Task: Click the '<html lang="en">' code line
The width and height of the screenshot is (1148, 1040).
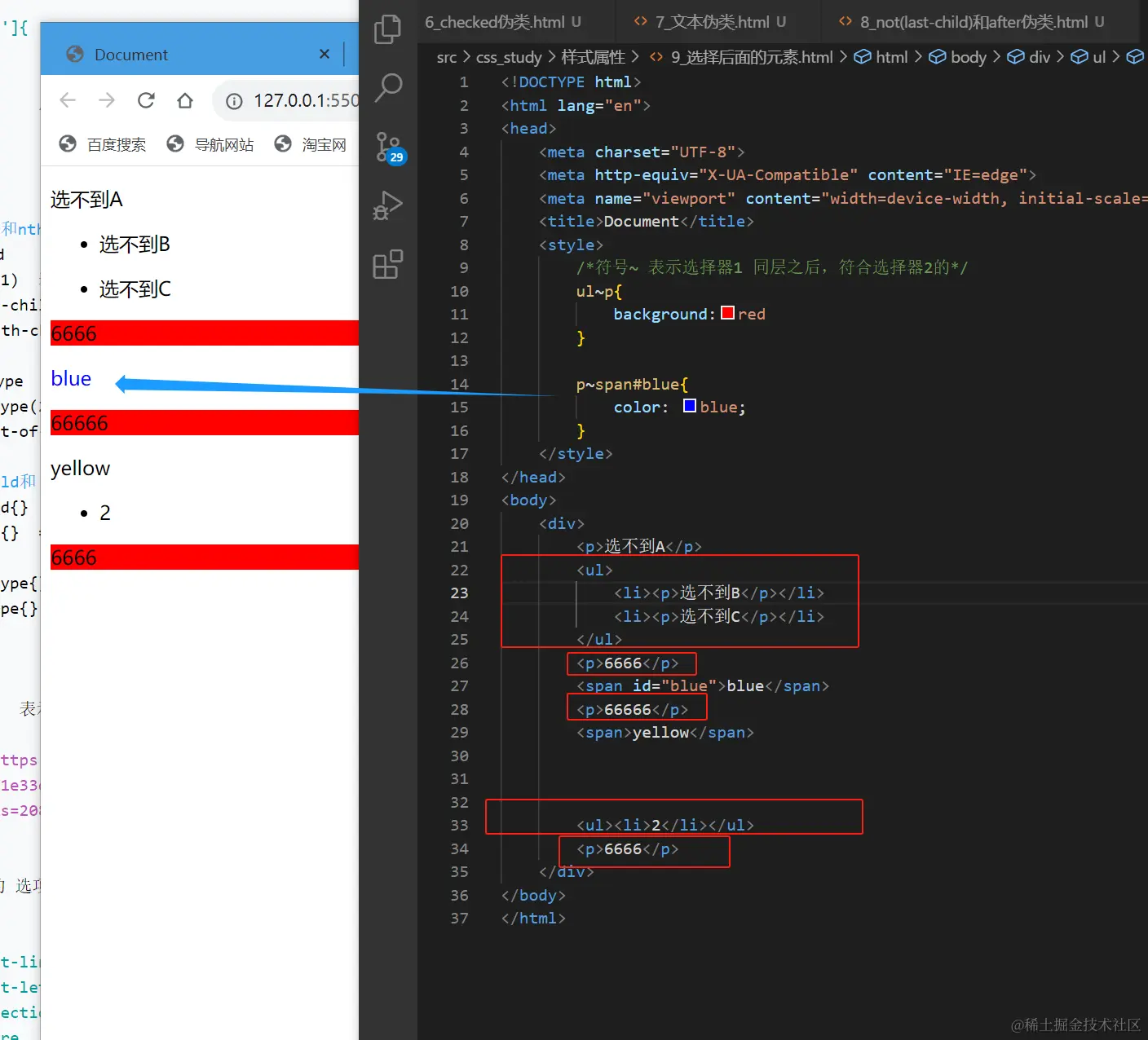Action: [x=576, y=105]
